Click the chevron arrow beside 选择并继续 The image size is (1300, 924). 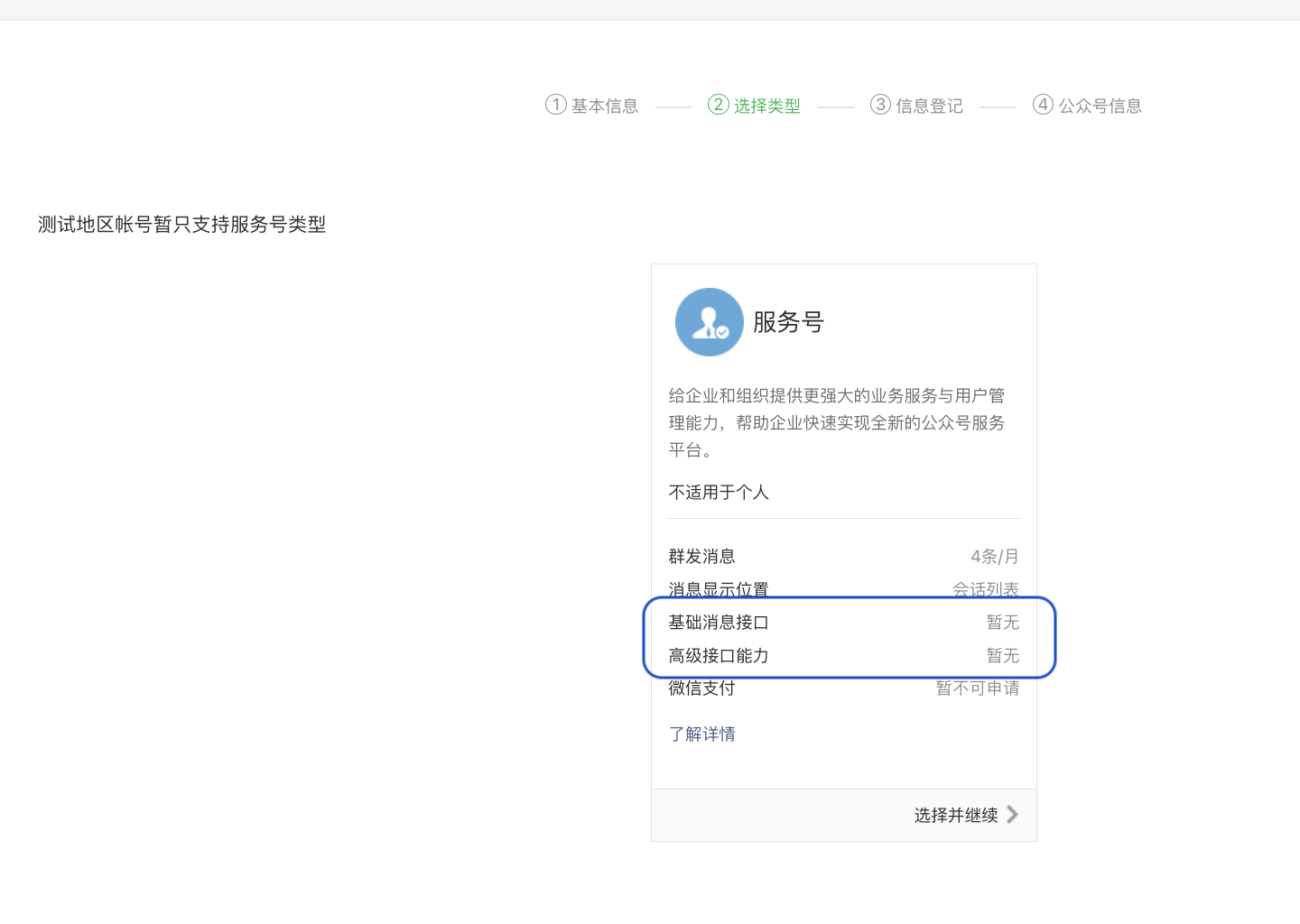click(x=1012, y=815)
